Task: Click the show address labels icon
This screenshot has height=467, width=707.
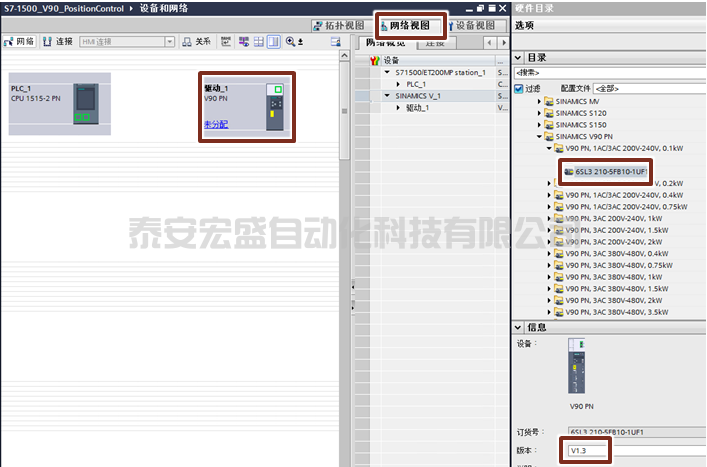Action: (226, 41)
